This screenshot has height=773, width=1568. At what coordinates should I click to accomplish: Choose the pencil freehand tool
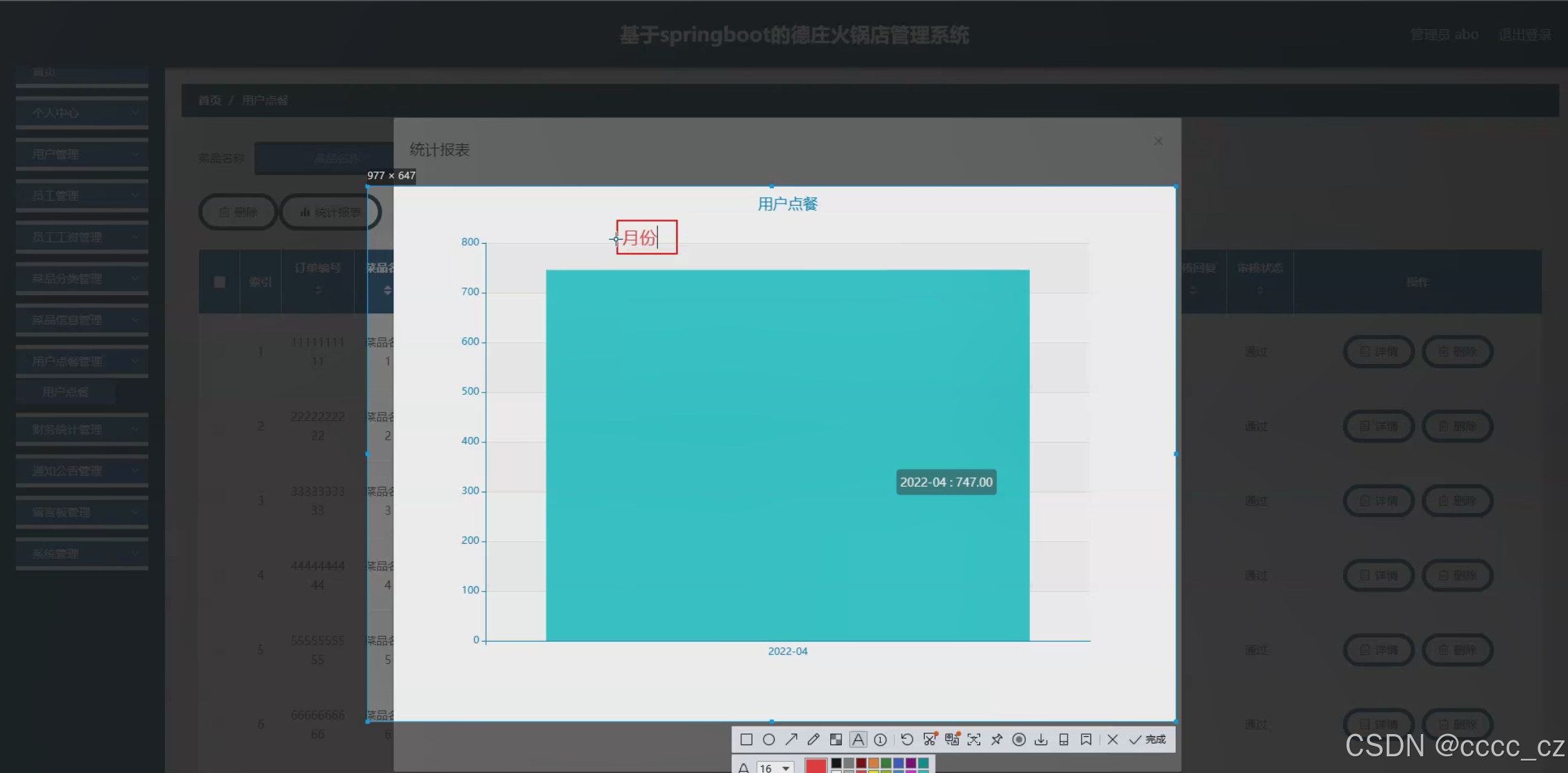813,740
